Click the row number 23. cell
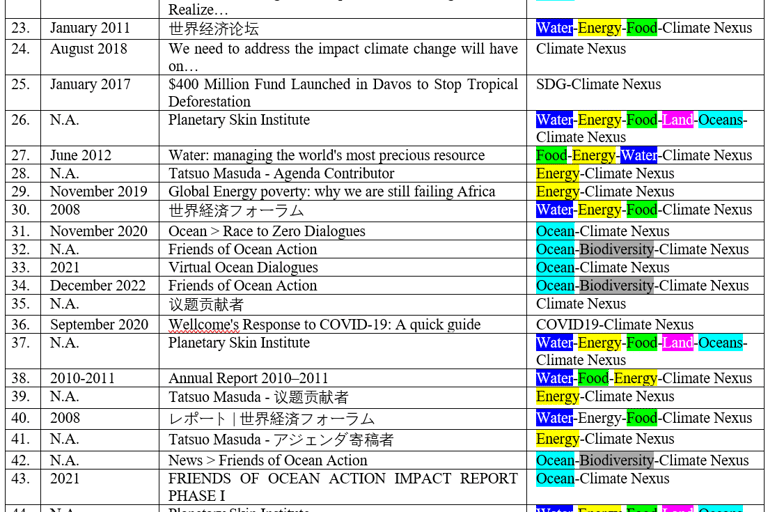768x512 pixels. tap(23, 28)
